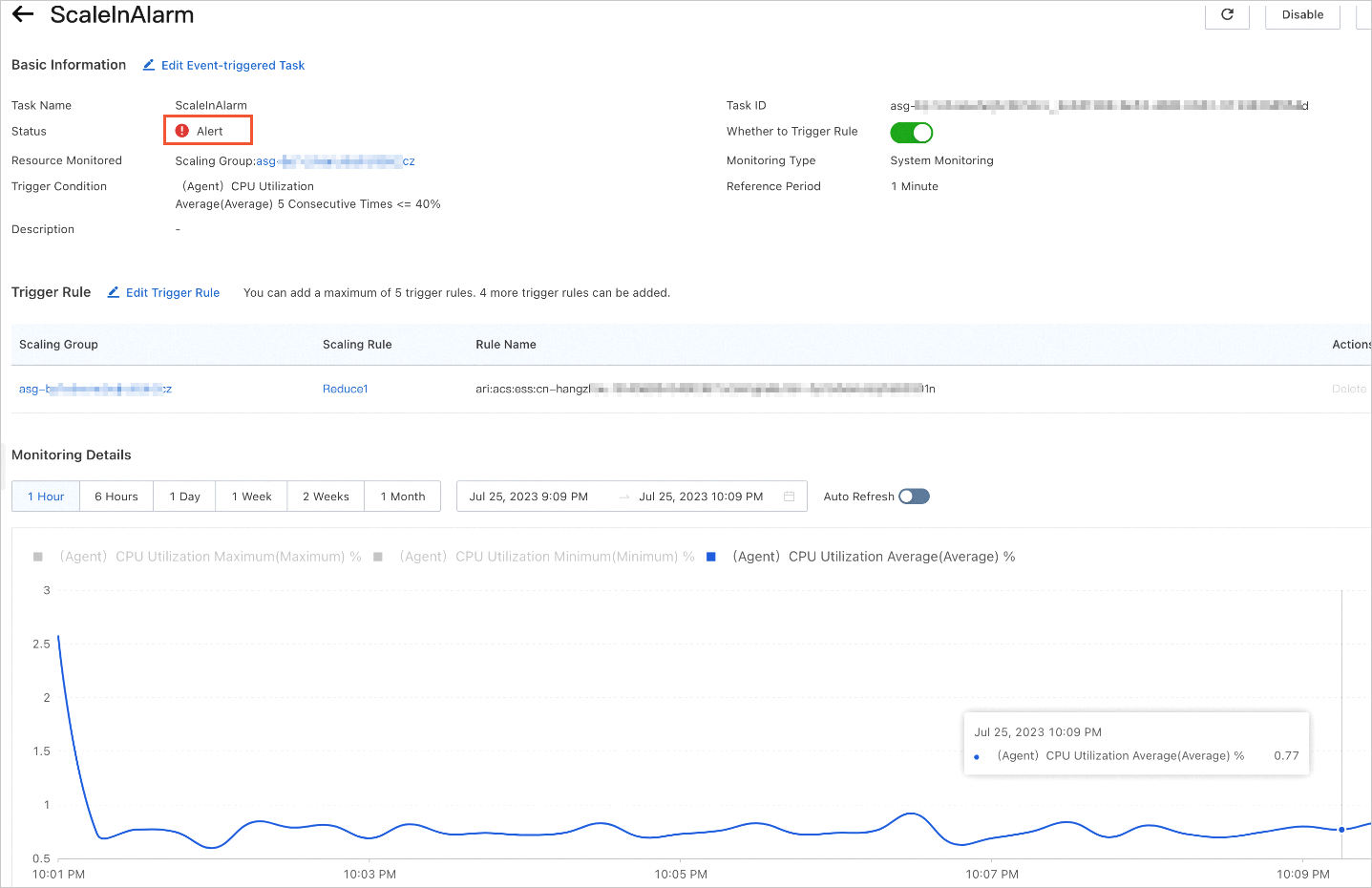The width and height of the screenshot is (1372, 888).
Task: Click the CPU Utilization Average legend label
Action: point(874,557)
